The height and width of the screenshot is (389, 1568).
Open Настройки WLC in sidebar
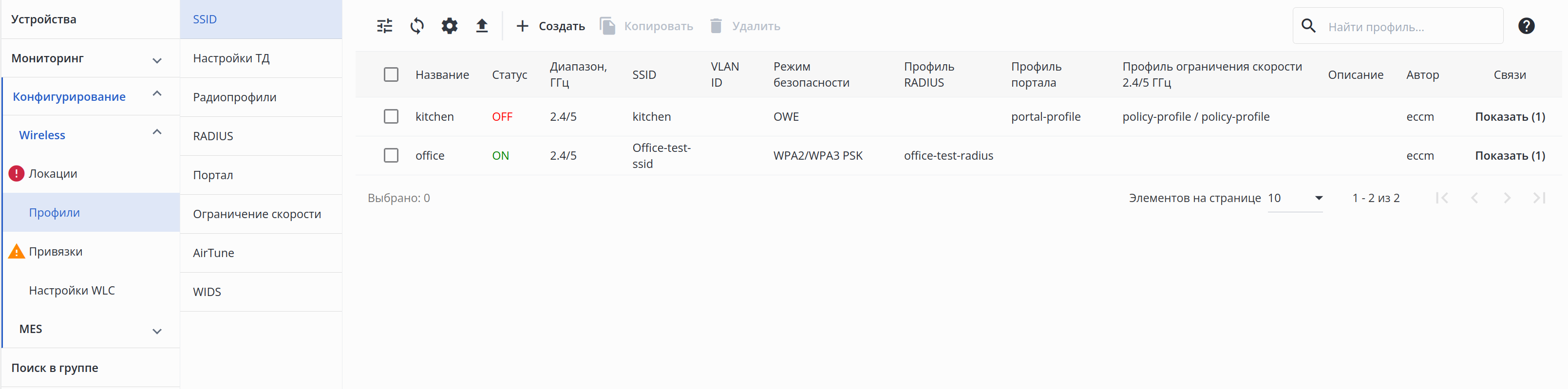click(x=72, y=290)
